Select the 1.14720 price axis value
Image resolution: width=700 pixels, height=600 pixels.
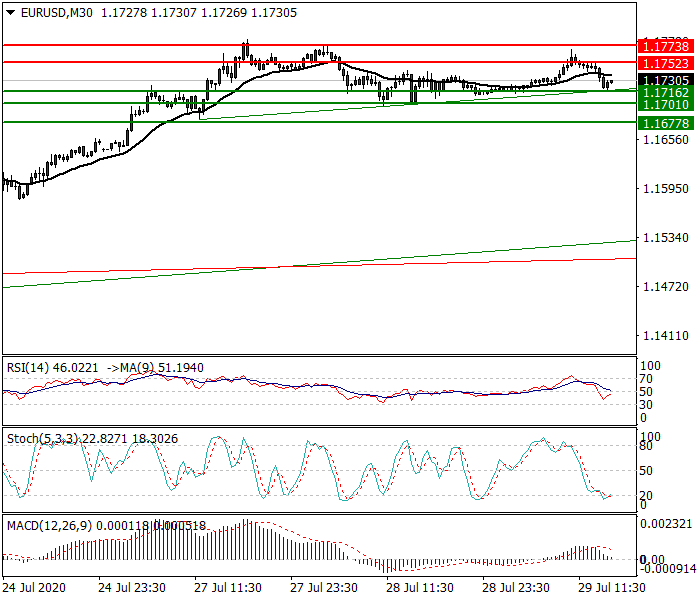click(666, 287)
